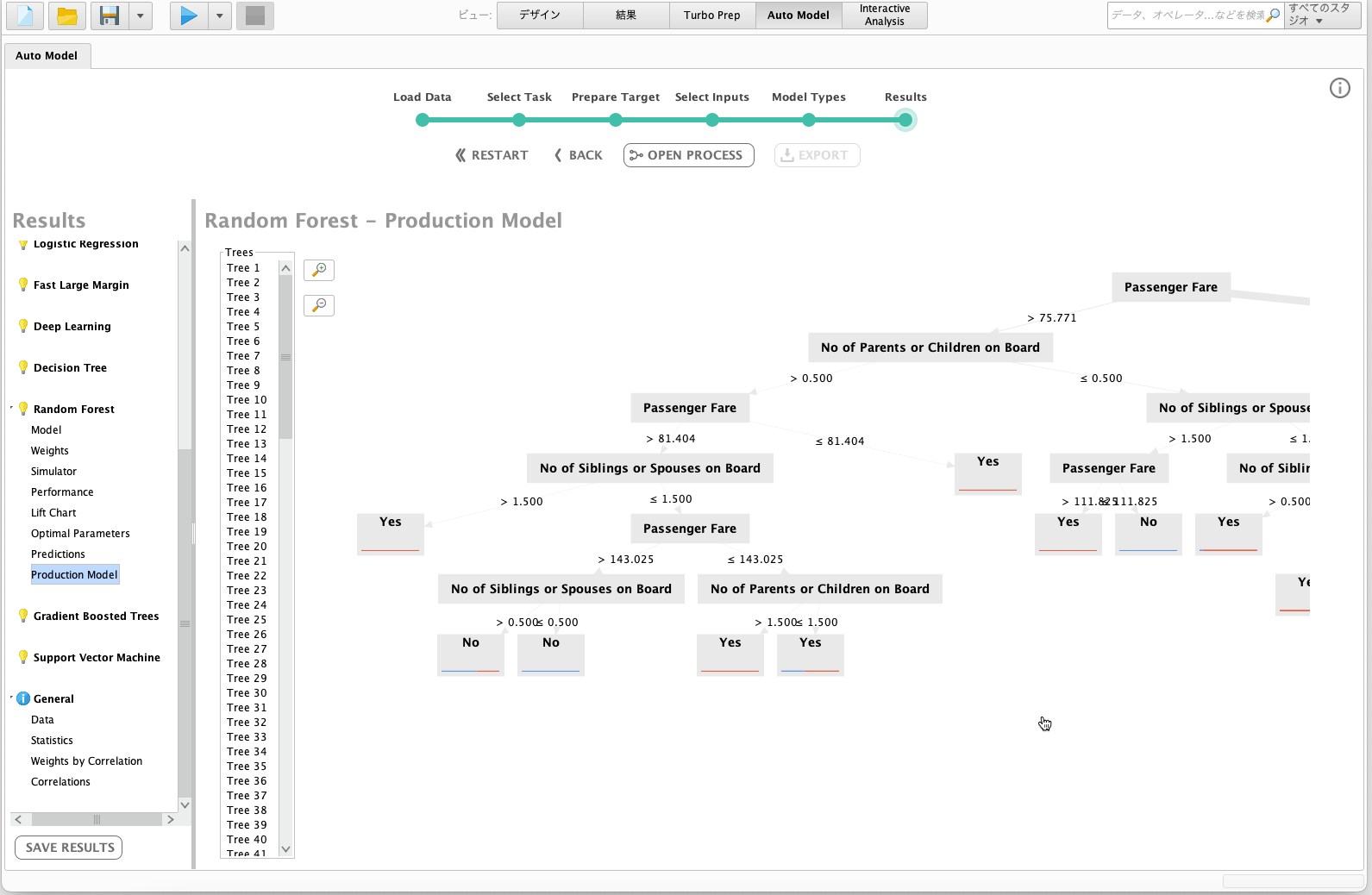Screen dimensions: 1372x895
Task: Jump to the Model Types step marker
Action: 809,120
